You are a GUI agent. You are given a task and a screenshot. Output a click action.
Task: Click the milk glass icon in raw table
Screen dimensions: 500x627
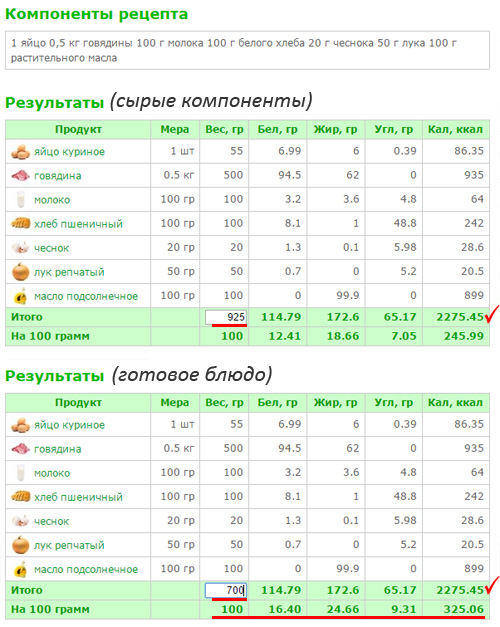click(20, 200)
